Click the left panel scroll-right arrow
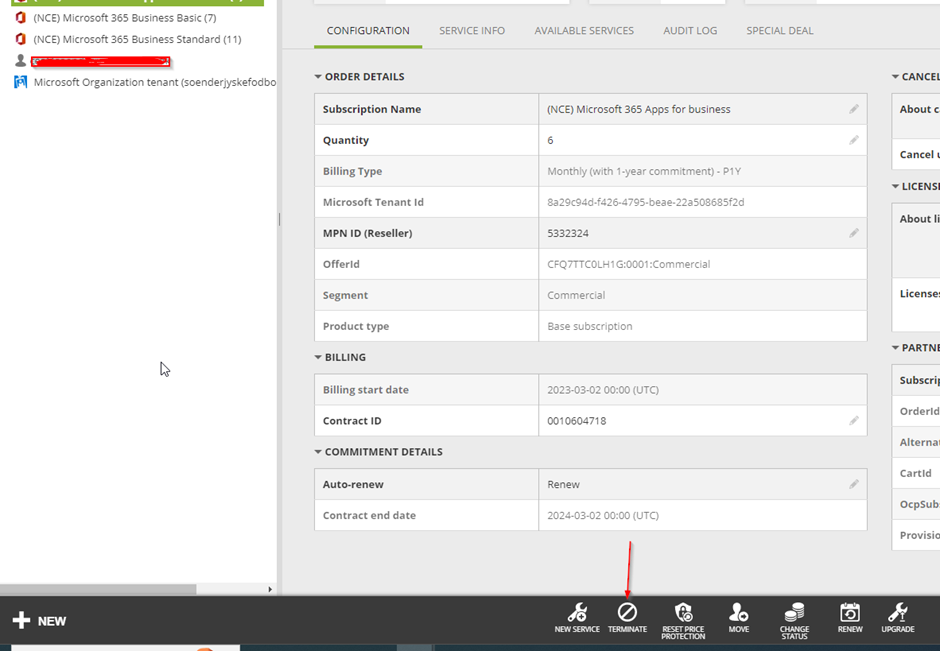Viewport: 940px width, 651px height. point(270,589)
